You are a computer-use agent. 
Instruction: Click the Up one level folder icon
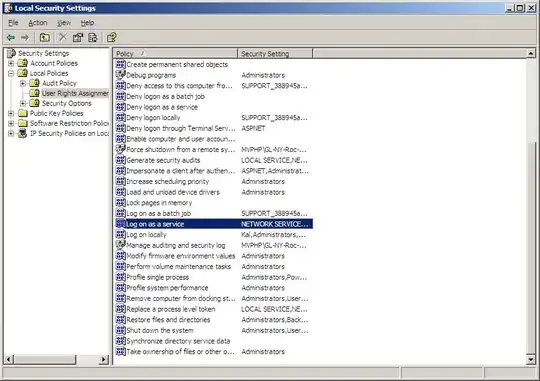pos(44,37)
